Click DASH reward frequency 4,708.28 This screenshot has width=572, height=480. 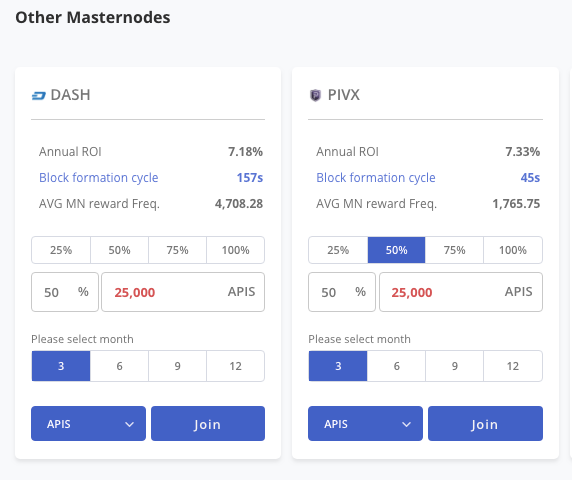point(239,204)
